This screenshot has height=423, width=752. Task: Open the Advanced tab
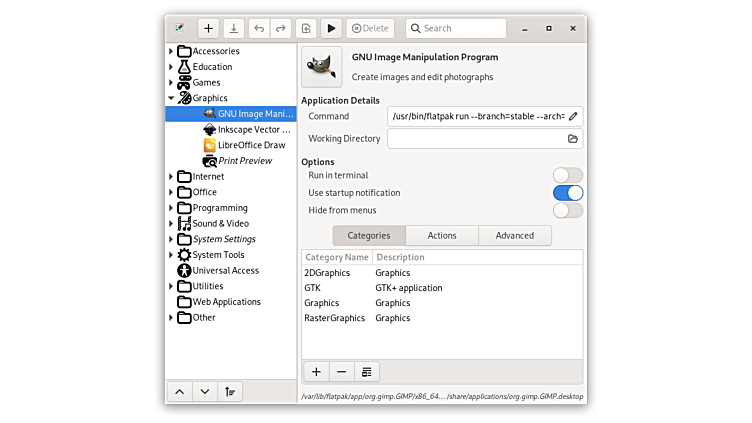coord(514,236)
